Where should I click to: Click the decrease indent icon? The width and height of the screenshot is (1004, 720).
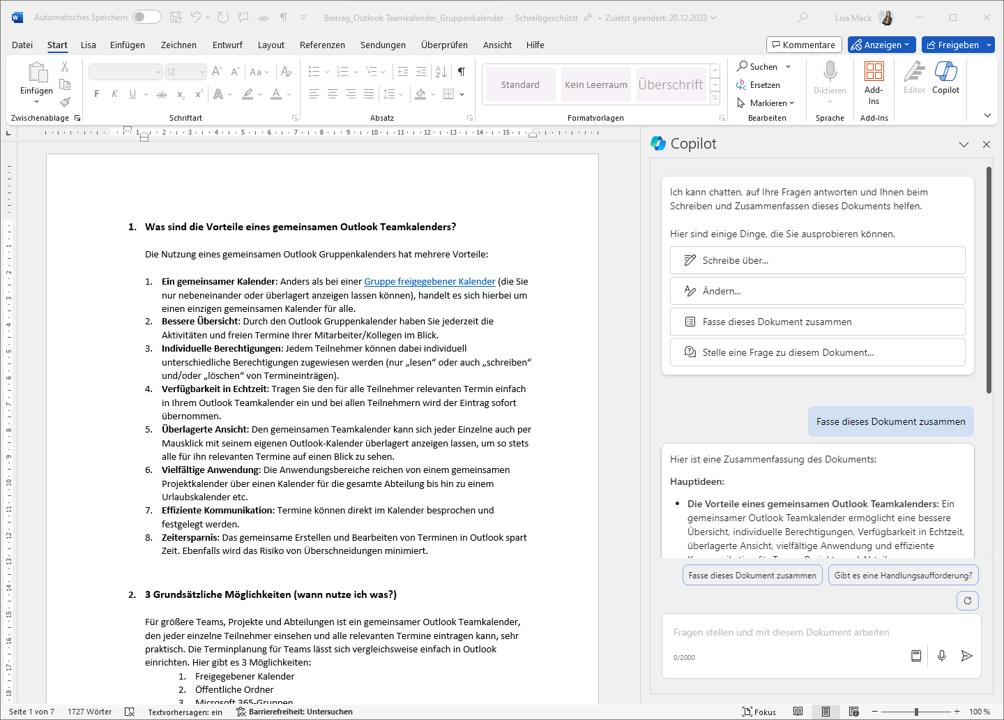point(403,72)
